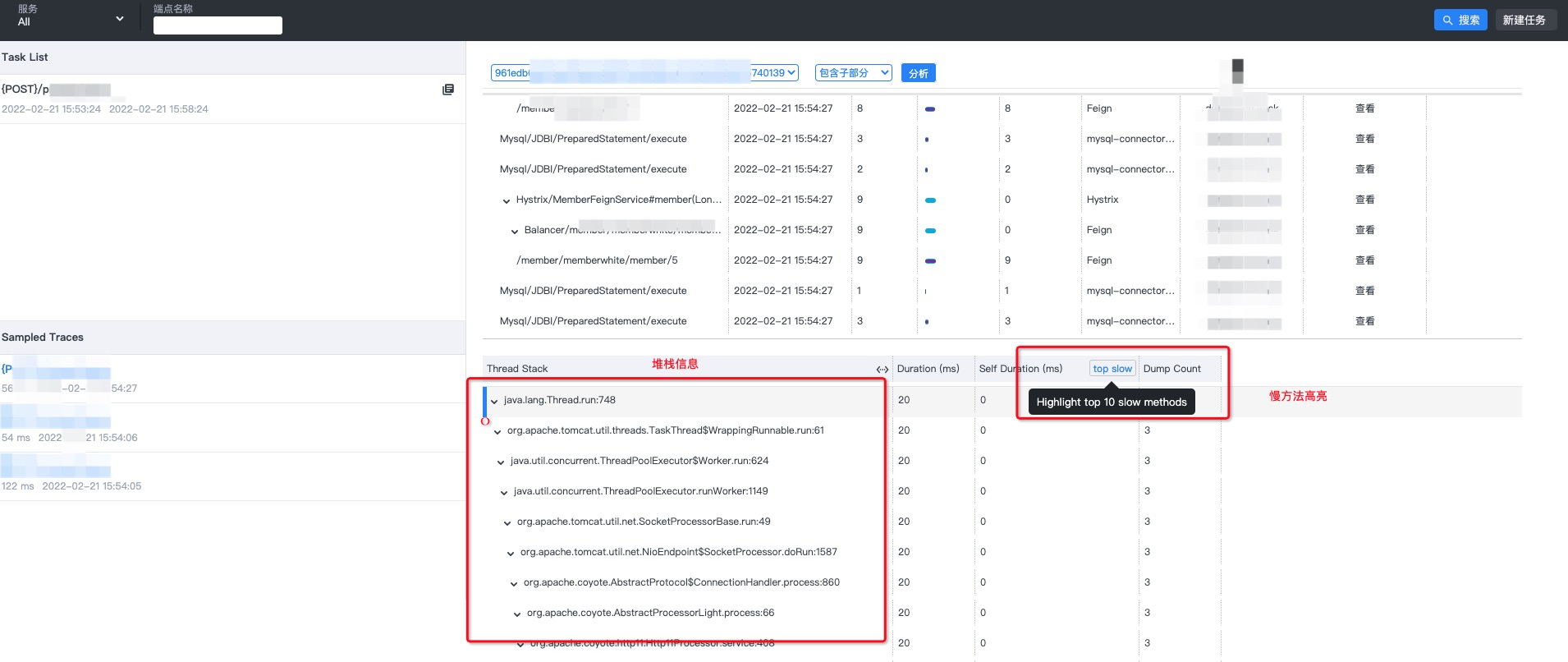
Task: Click Hystrix component cell
Action: point(1102,200)
